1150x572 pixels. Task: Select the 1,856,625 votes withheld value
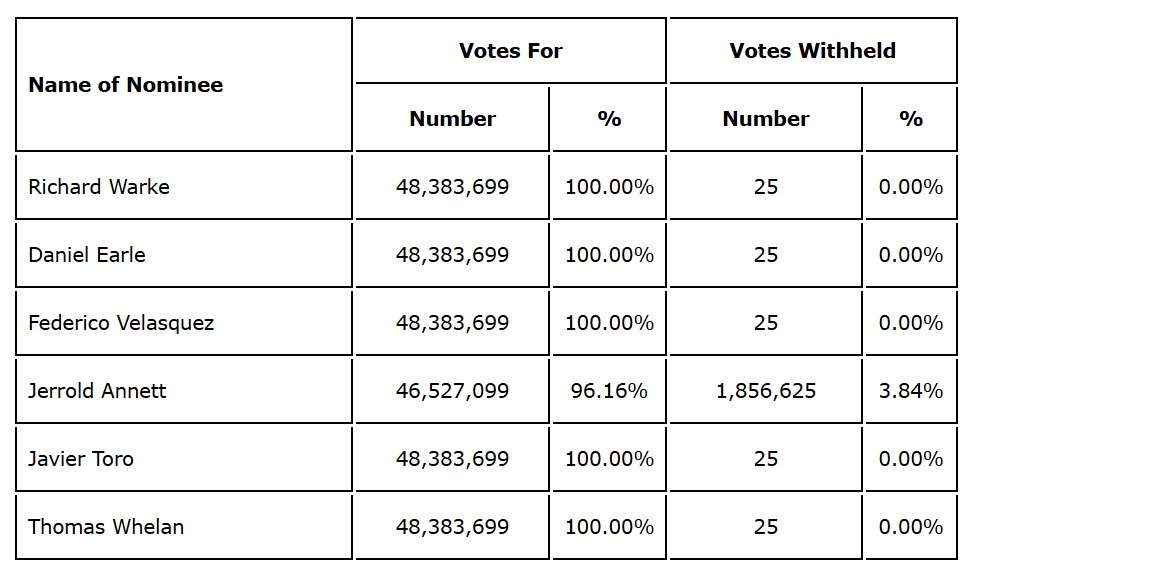[765, 391]
